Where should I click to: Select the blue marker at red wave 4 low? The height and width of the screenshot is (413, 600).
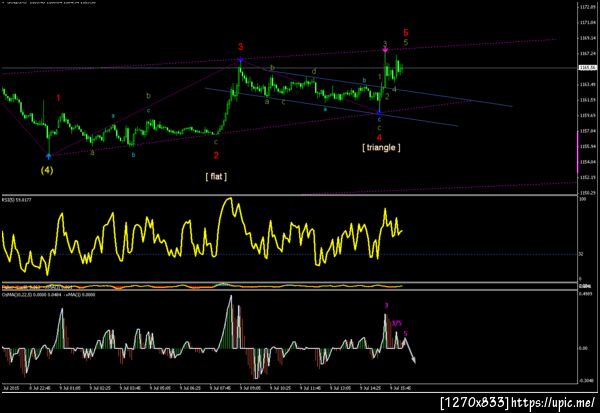pyautogui.click(x=379, y=113)
